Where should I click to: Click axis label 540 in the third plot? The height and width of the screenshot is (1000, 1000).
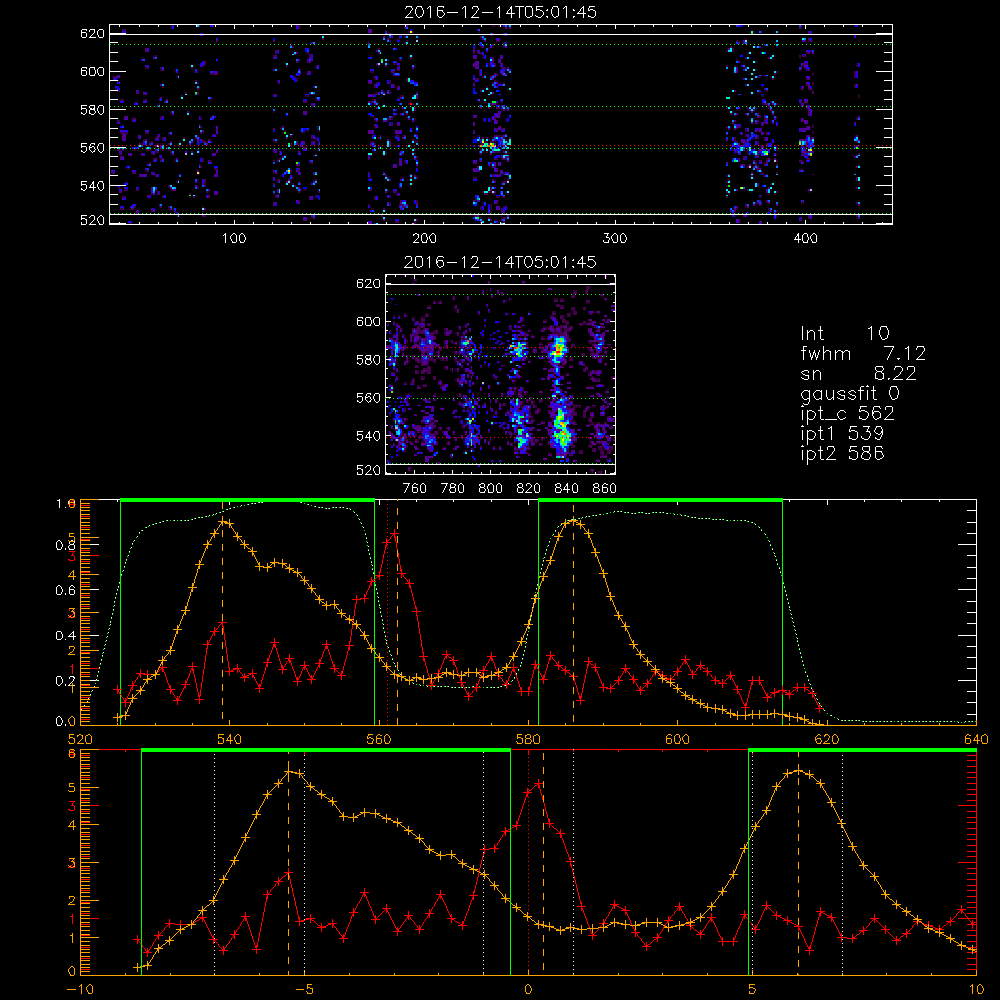pos(229,740)
